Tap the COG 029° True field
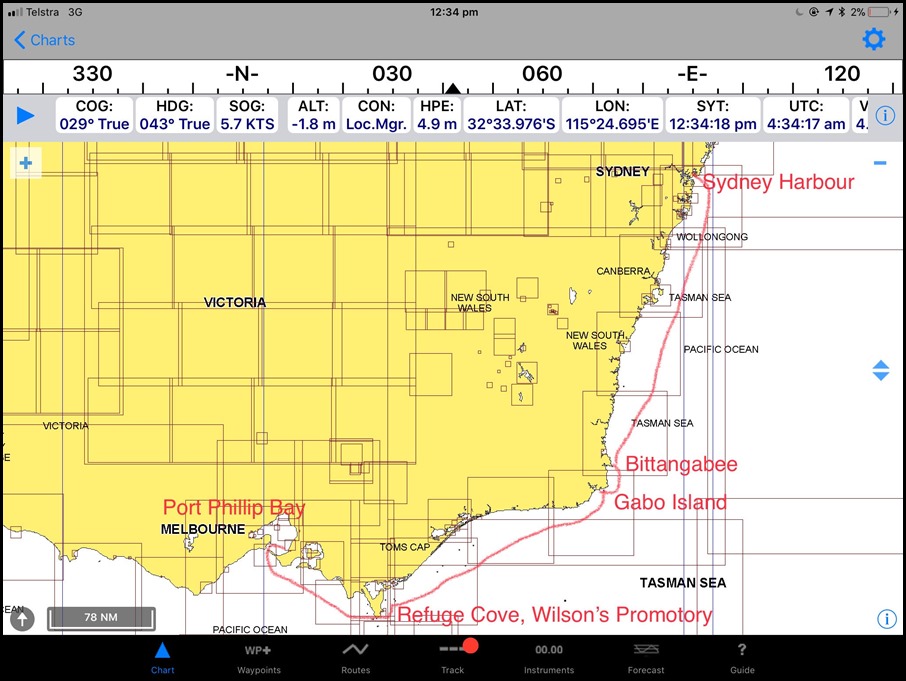 [94, 115]
